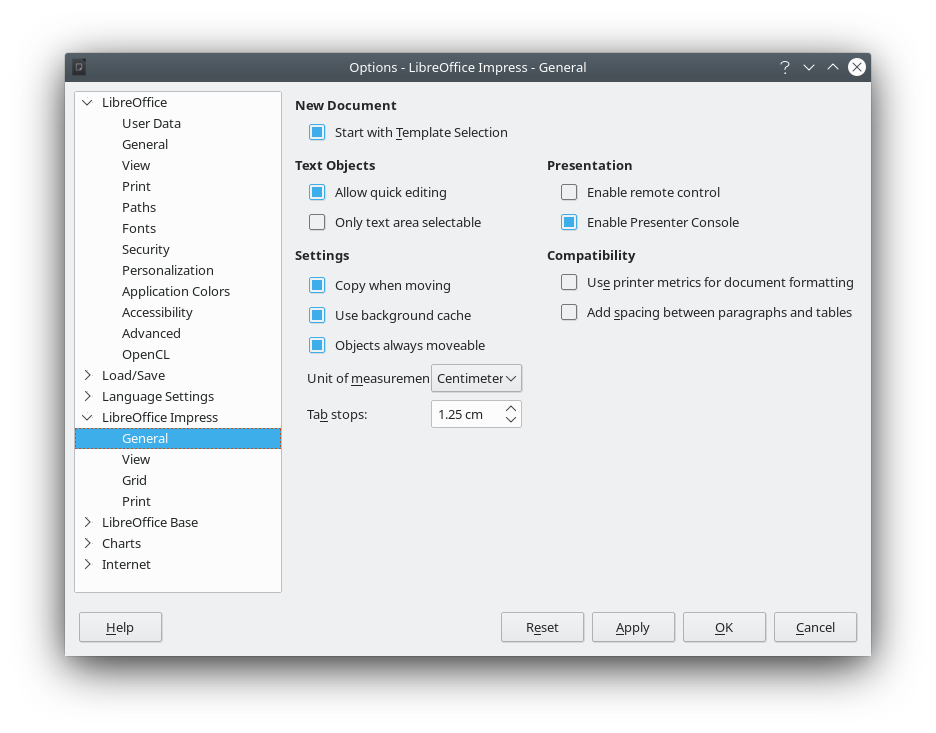Expand the Charts tree node

coord(88,543)
